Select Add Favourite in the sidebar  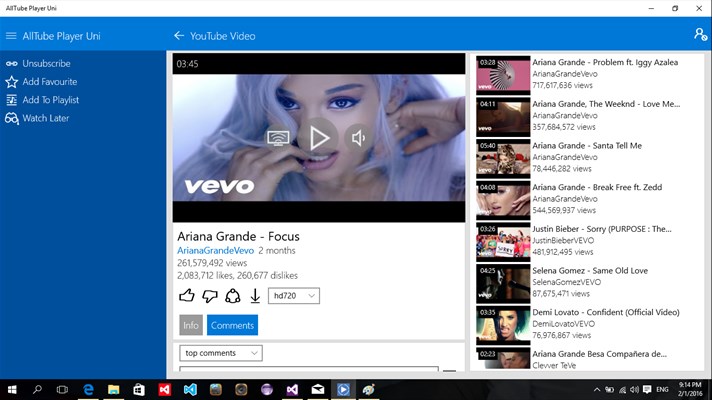click(x=41, y=82)
